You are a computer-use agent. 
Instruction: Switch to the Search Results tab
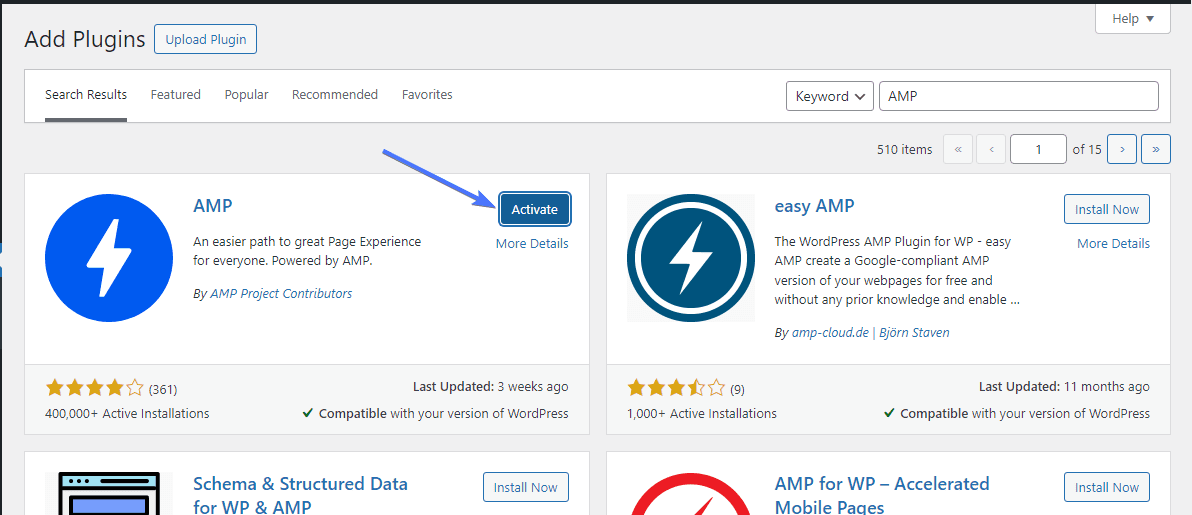pos(86,95)
